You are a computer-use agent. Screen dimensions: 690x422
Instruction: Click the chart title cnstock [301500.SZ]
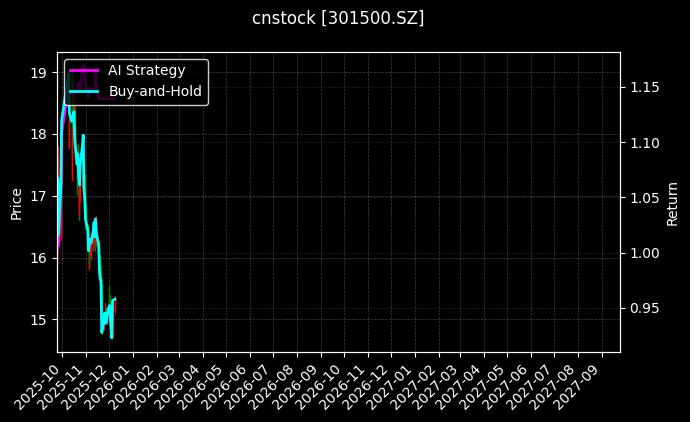click(x=338, y=18)
